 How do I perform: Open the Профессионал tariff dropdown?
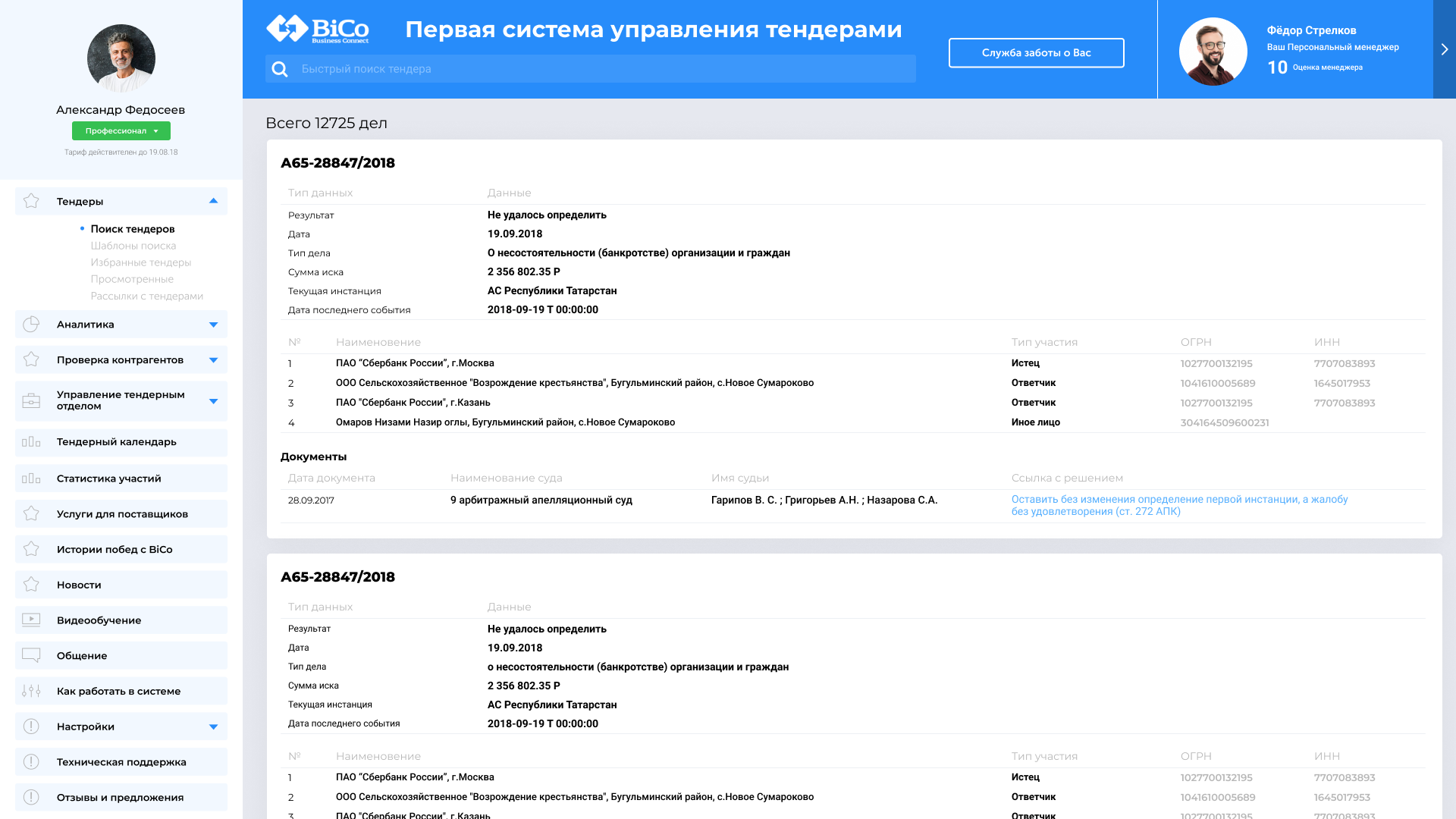(121, 130)
